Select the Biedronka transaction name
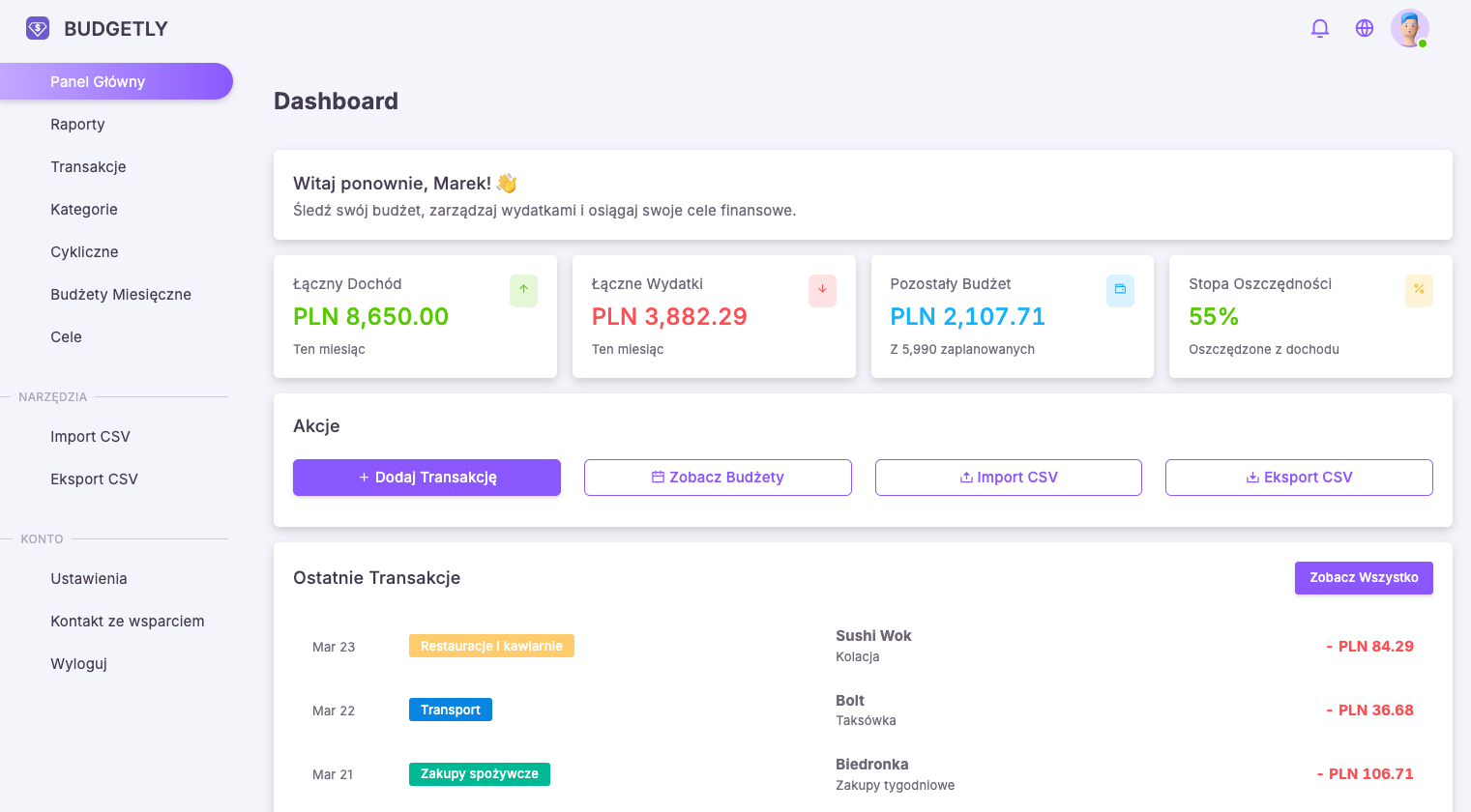The height and width of the screenshot is (812, 1471). pyautogui.click(x=872, y=764)
